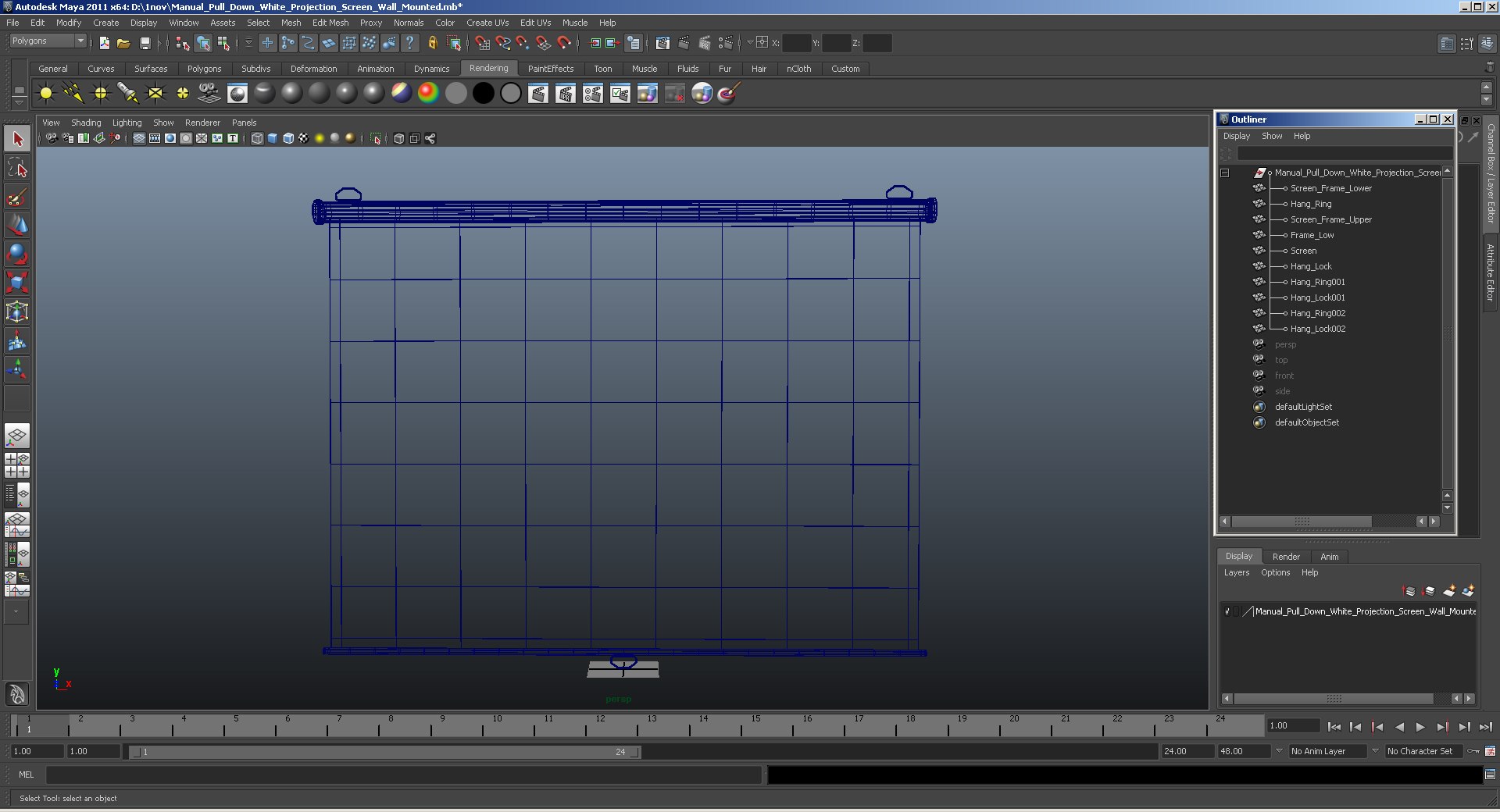Click the striped Ramp Shader sphere icon

coord(402,94)
